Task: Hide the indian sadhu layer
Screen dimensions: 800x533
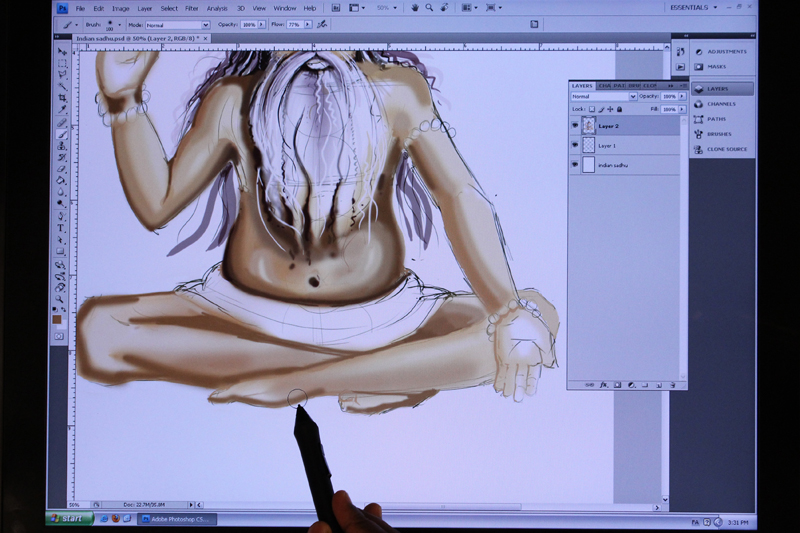Action: 575,164
